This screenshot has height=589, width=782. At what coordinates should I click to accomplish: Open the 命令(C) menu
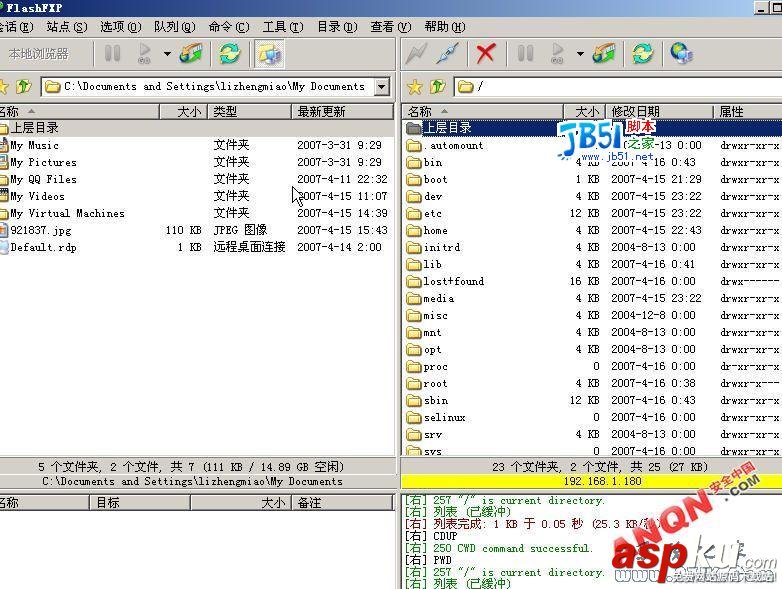[x=228, y=26]
